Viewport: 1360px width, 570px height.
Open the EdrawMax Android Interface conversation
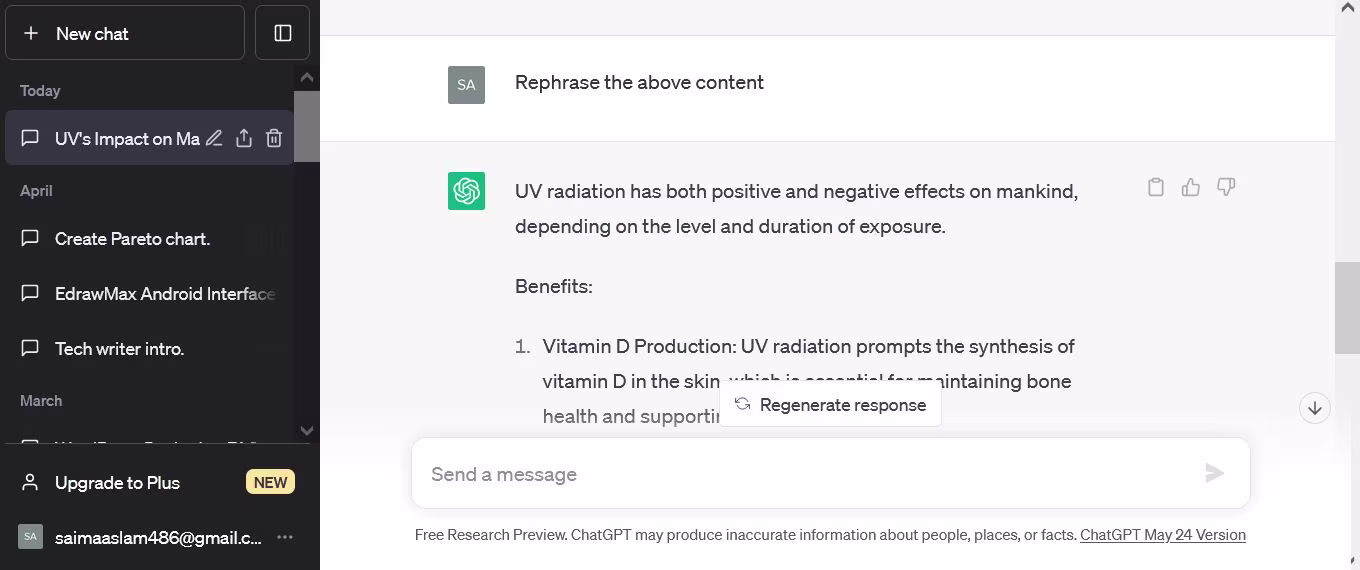pyautogui.click(x=164, y=294)
